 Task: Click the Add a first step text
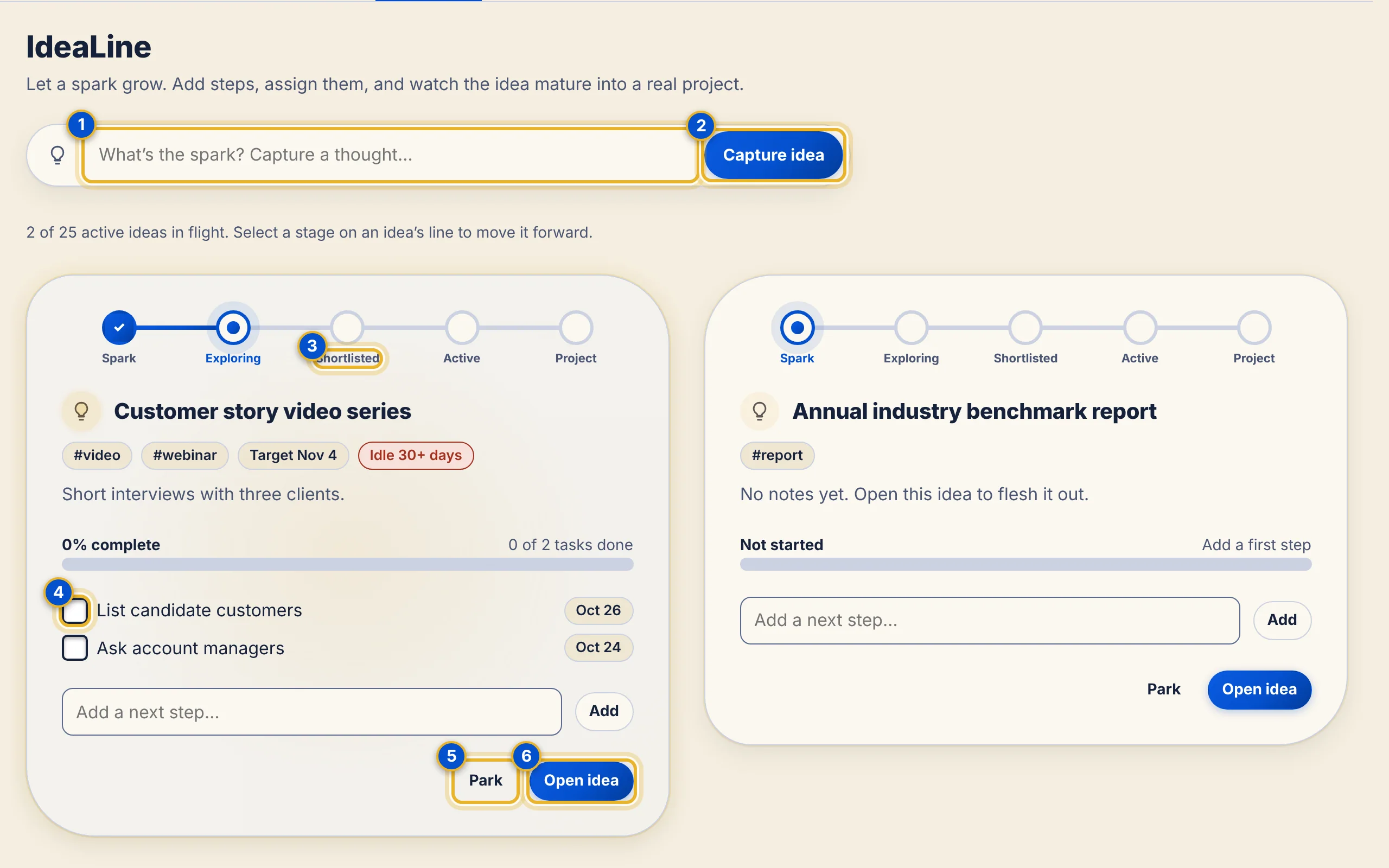coord(1257,545)
